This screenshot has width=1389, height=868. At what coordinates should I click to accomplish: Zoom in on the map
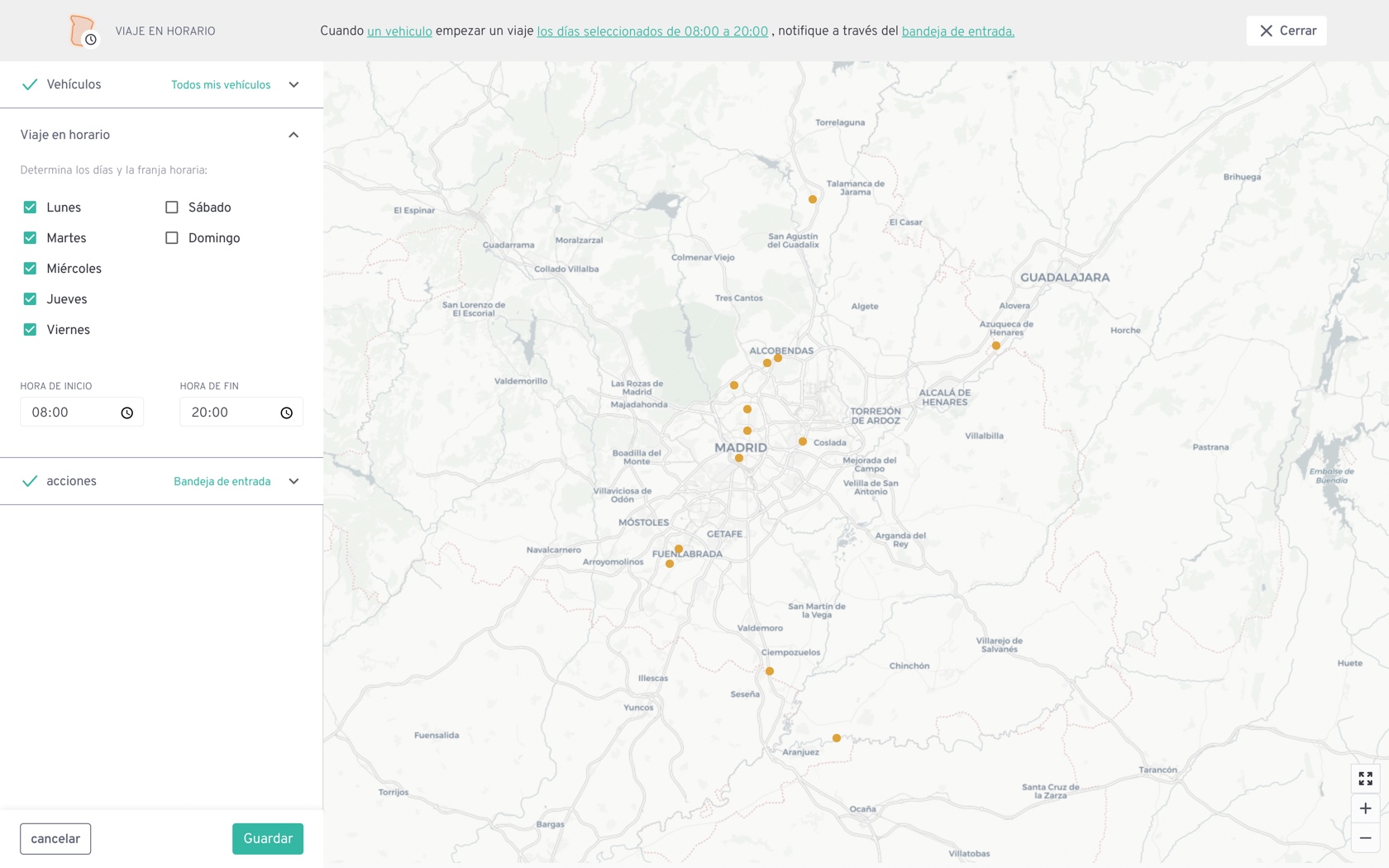[1365, 808]
